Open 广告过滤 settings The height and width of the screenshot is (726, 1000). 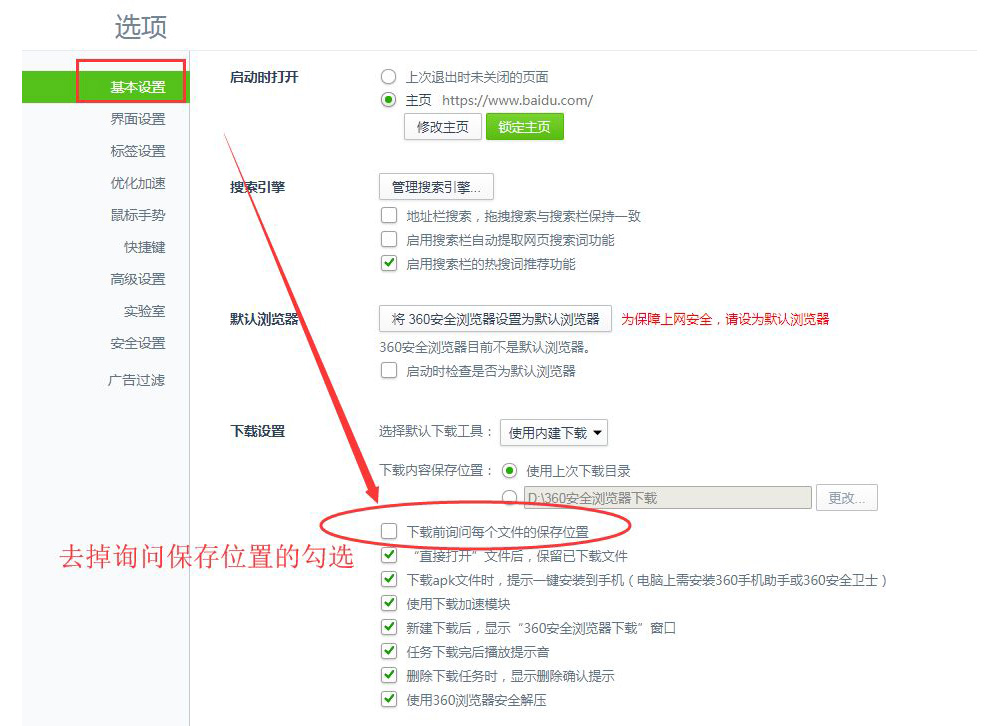tap(136, 380)
